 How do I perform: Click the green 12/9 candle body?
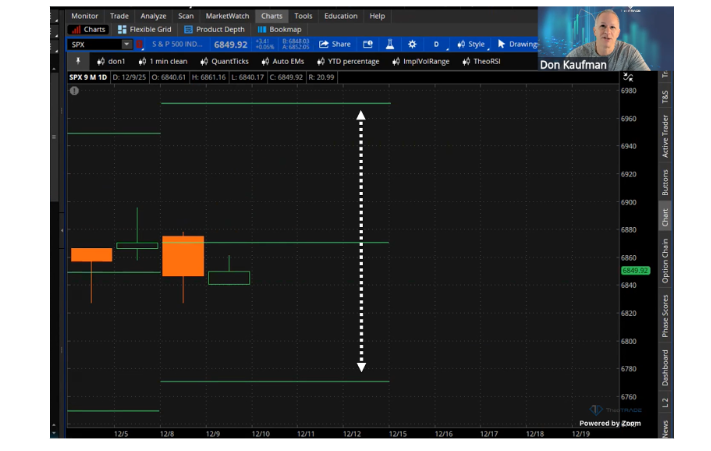tap(229, 278)
